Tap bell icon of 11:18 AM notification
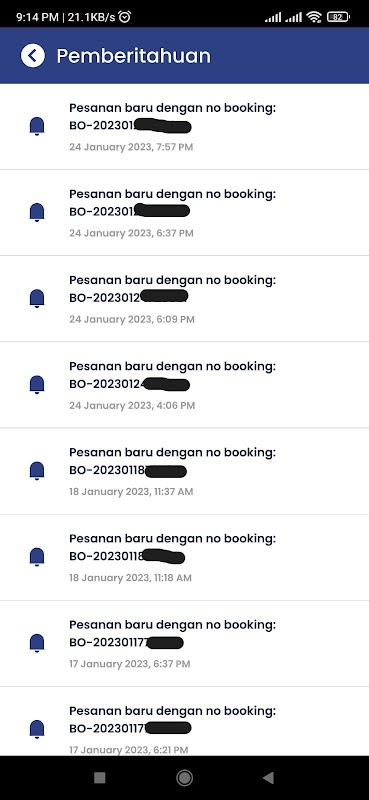The height and width of the screenshot is (800, 369). [x=37, y=557]
